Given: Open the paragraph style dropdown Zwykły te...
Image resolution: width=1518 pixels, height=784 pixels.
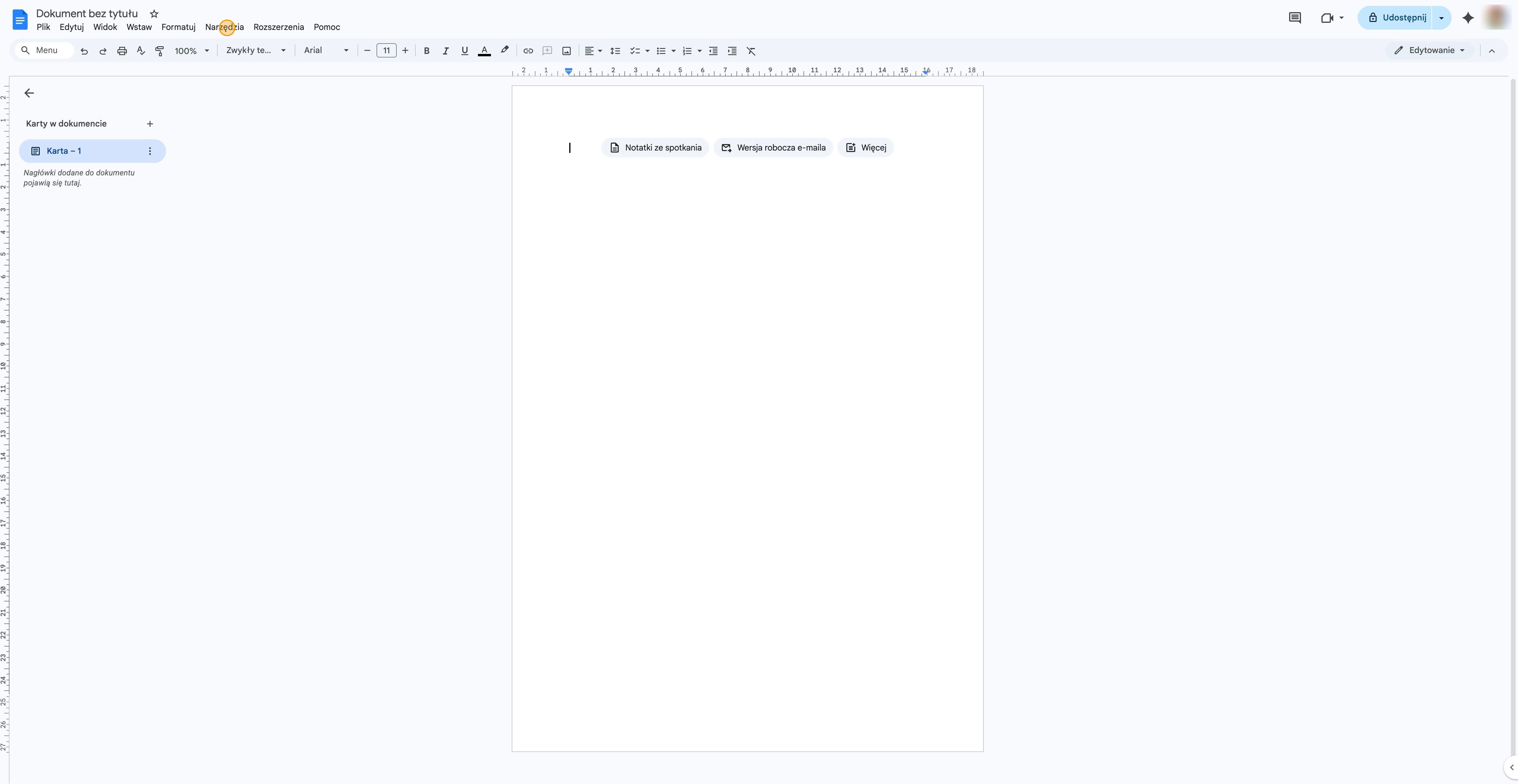Looking at the screenshot, I should [x=256, y=51].
